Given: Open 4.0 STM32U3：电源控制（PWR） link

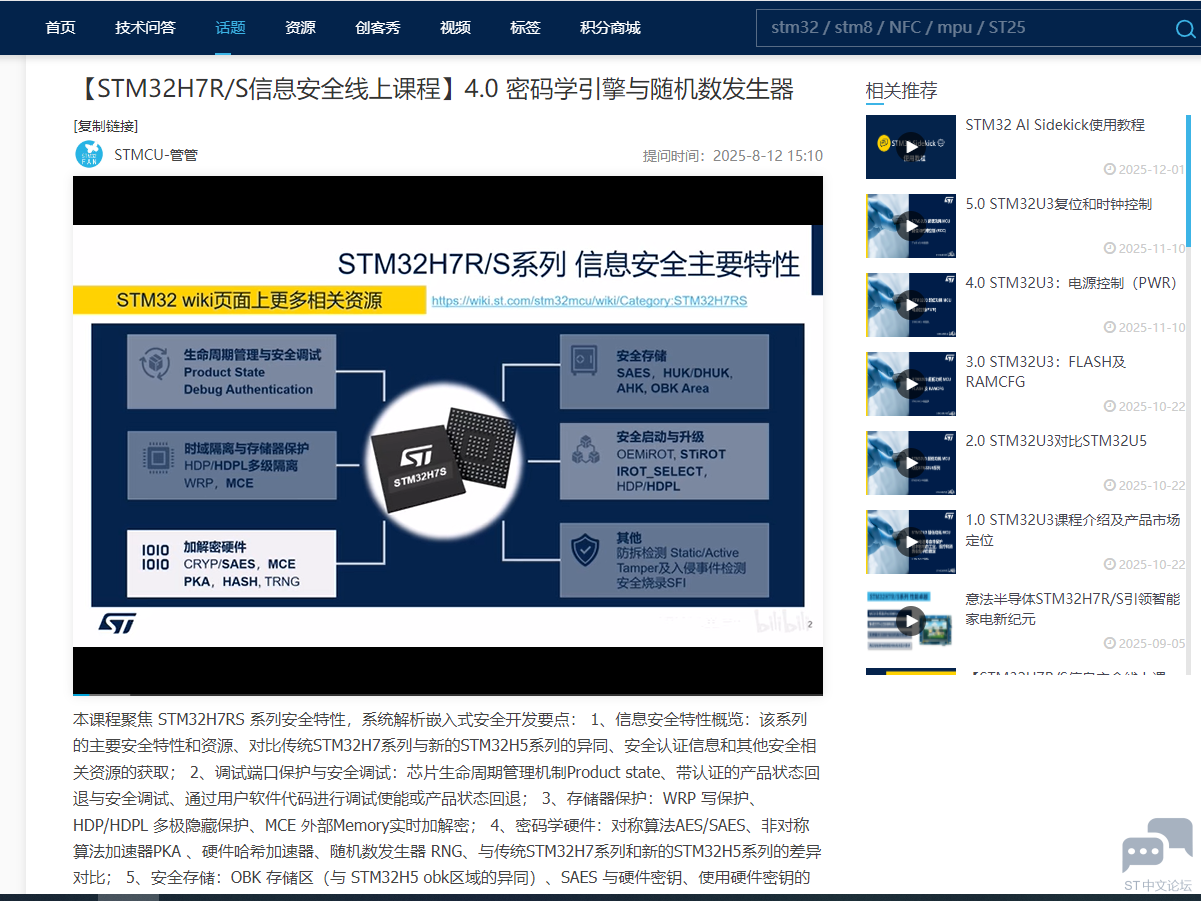Looking at the screenshot, I should 1073,283.
